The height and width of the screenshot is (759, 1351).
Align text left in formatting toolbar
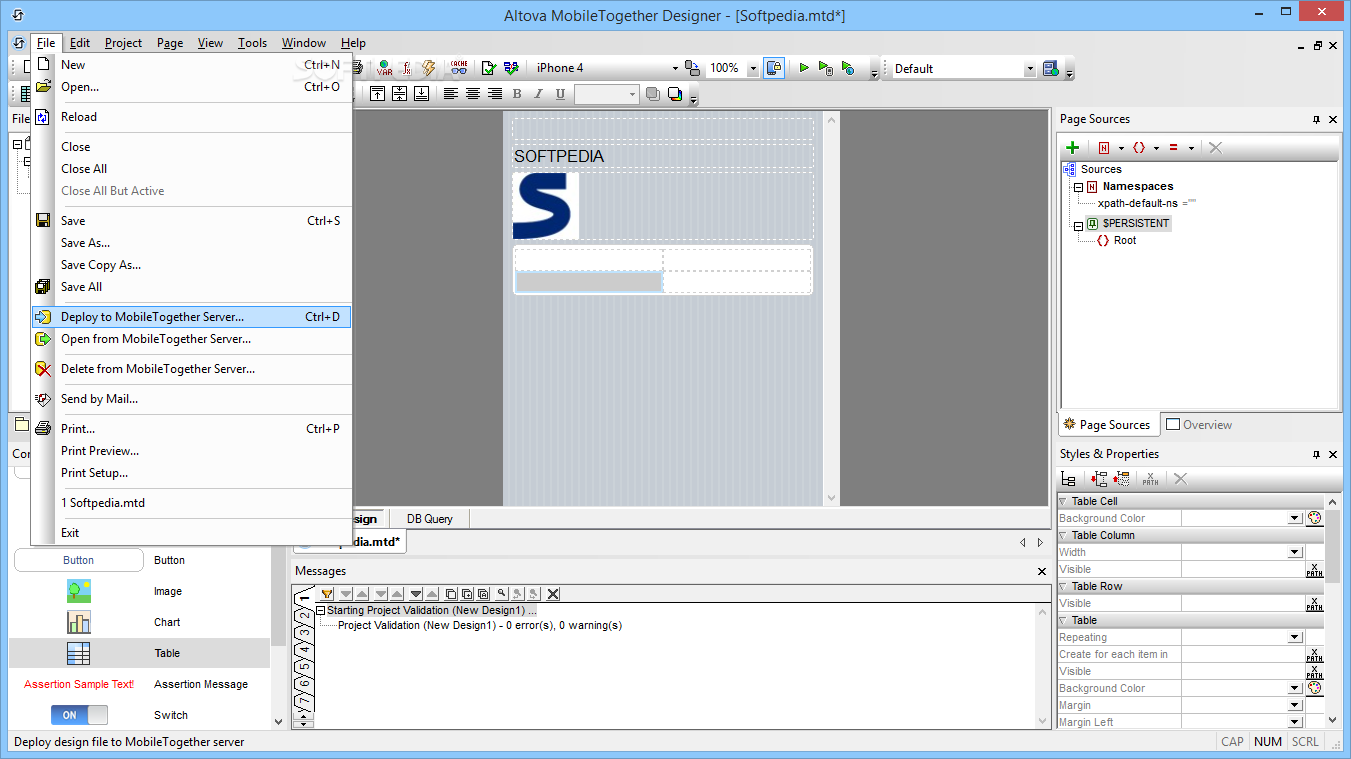pyautogui.click(x=451, y=94)
